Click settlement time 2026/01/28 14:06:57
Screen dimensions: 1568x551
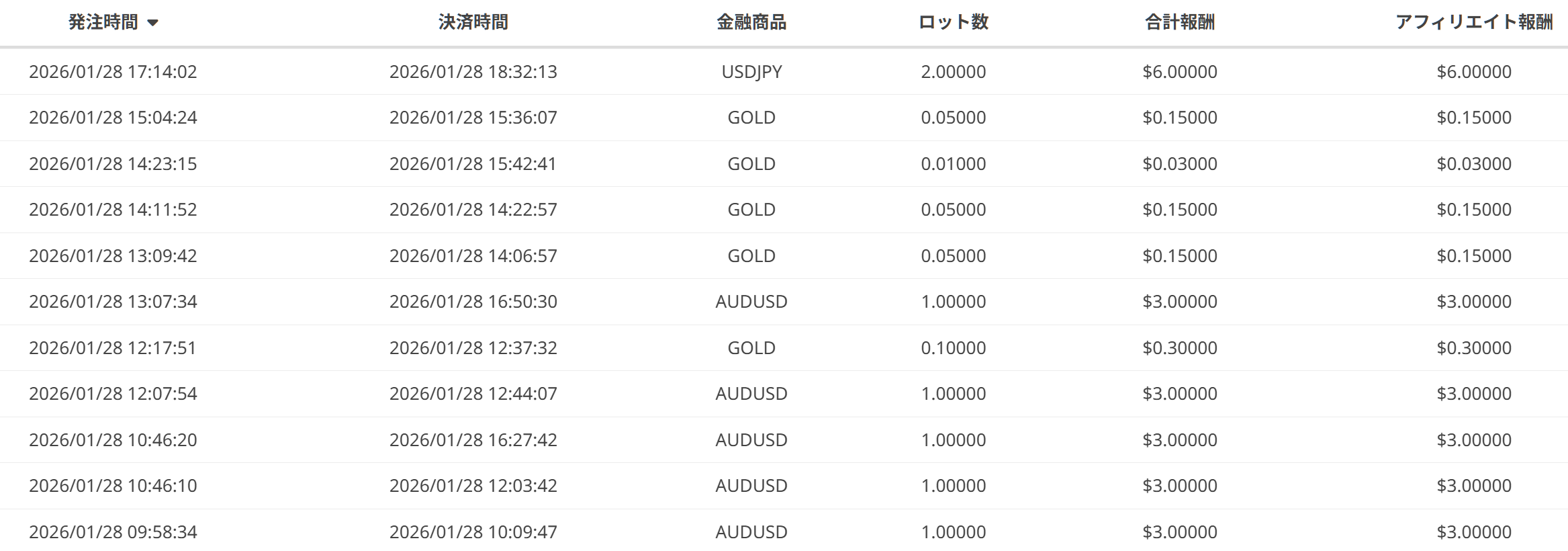point(473,256)
